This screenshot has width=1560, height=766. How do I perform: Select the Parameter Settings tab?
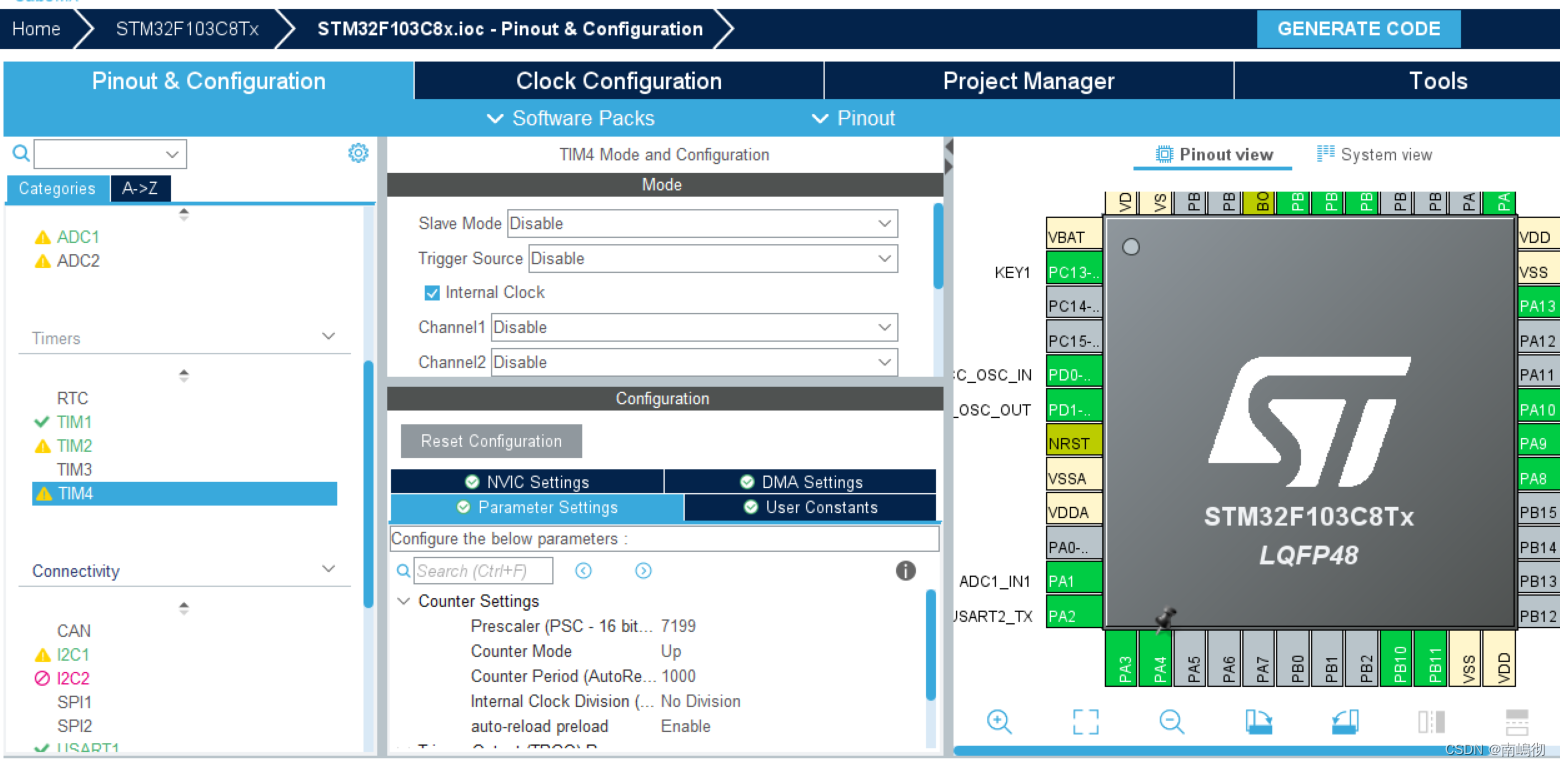537,507
